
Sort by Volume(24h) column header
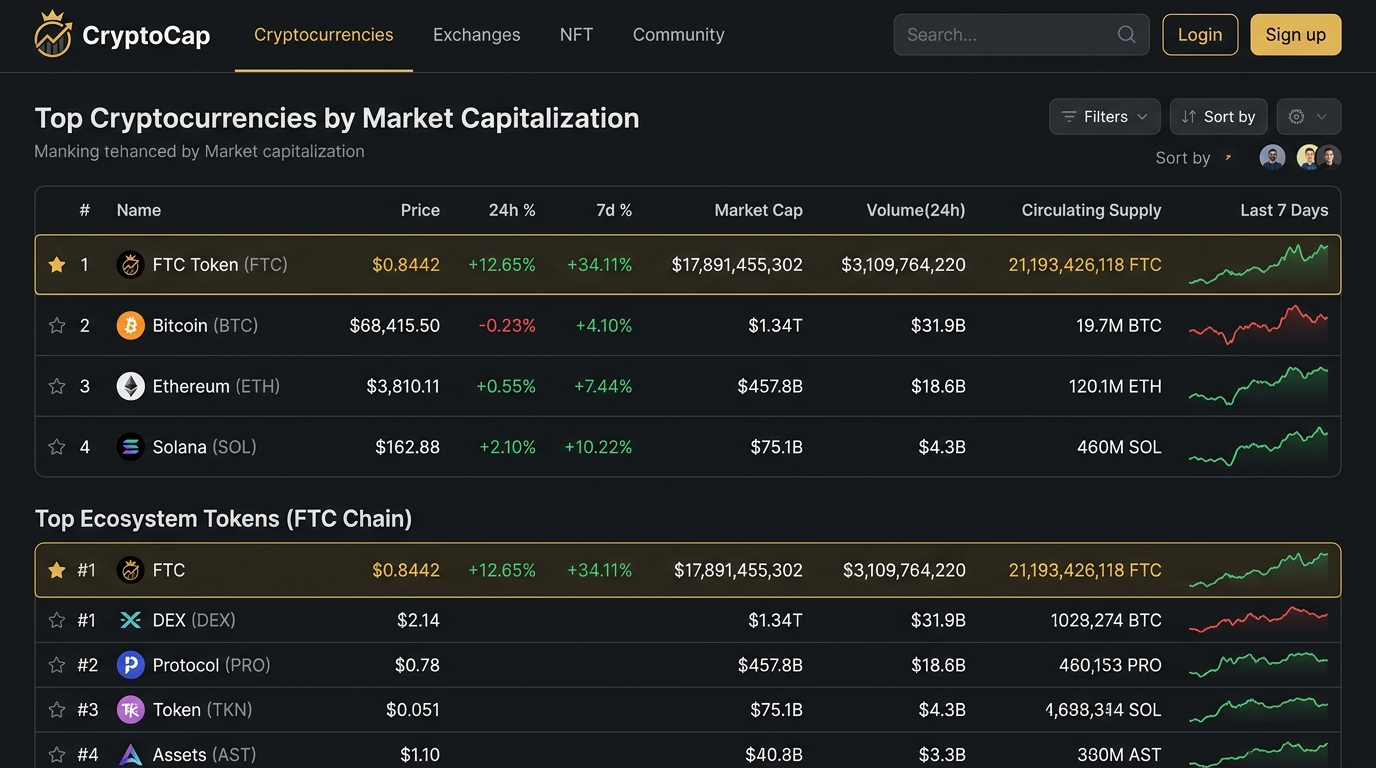point(916,210)
